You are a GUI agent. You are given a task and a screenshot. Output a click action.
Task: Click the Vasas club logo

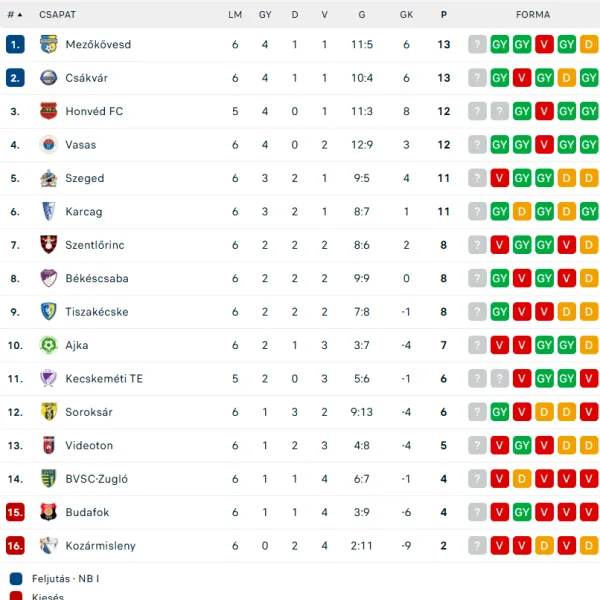[x=49, y=145]
